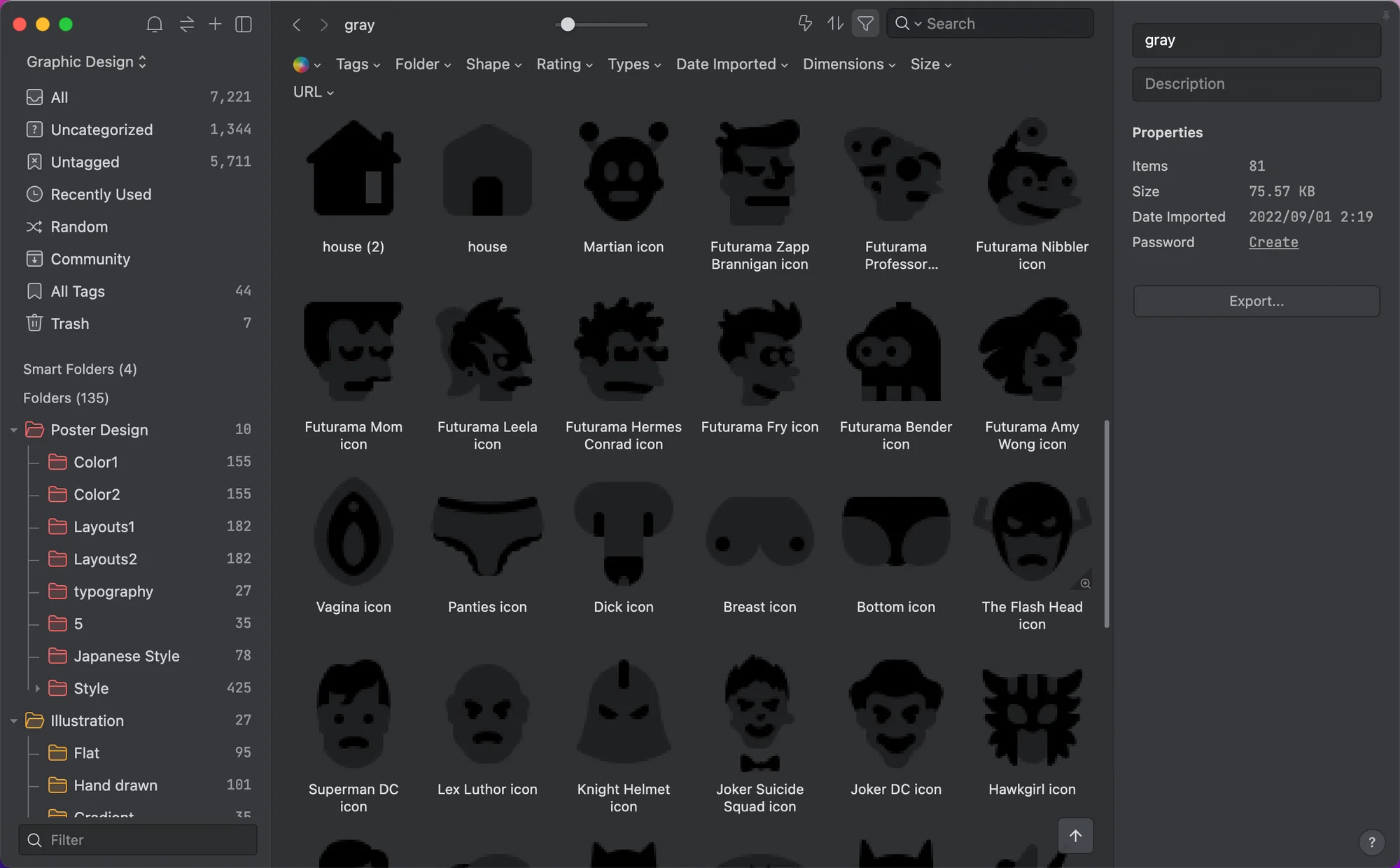Click the Create password link

[x=1273, y=242]
